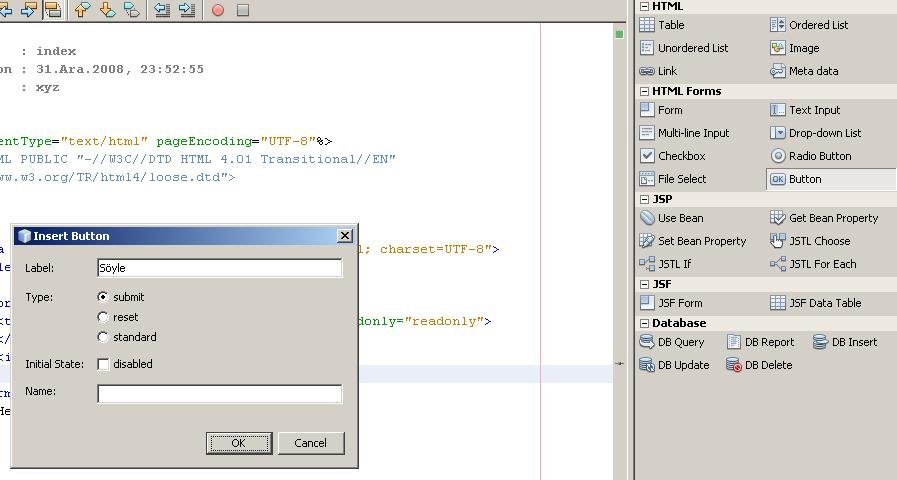
Task: Select JSTL If palette item
Action: 665,264
